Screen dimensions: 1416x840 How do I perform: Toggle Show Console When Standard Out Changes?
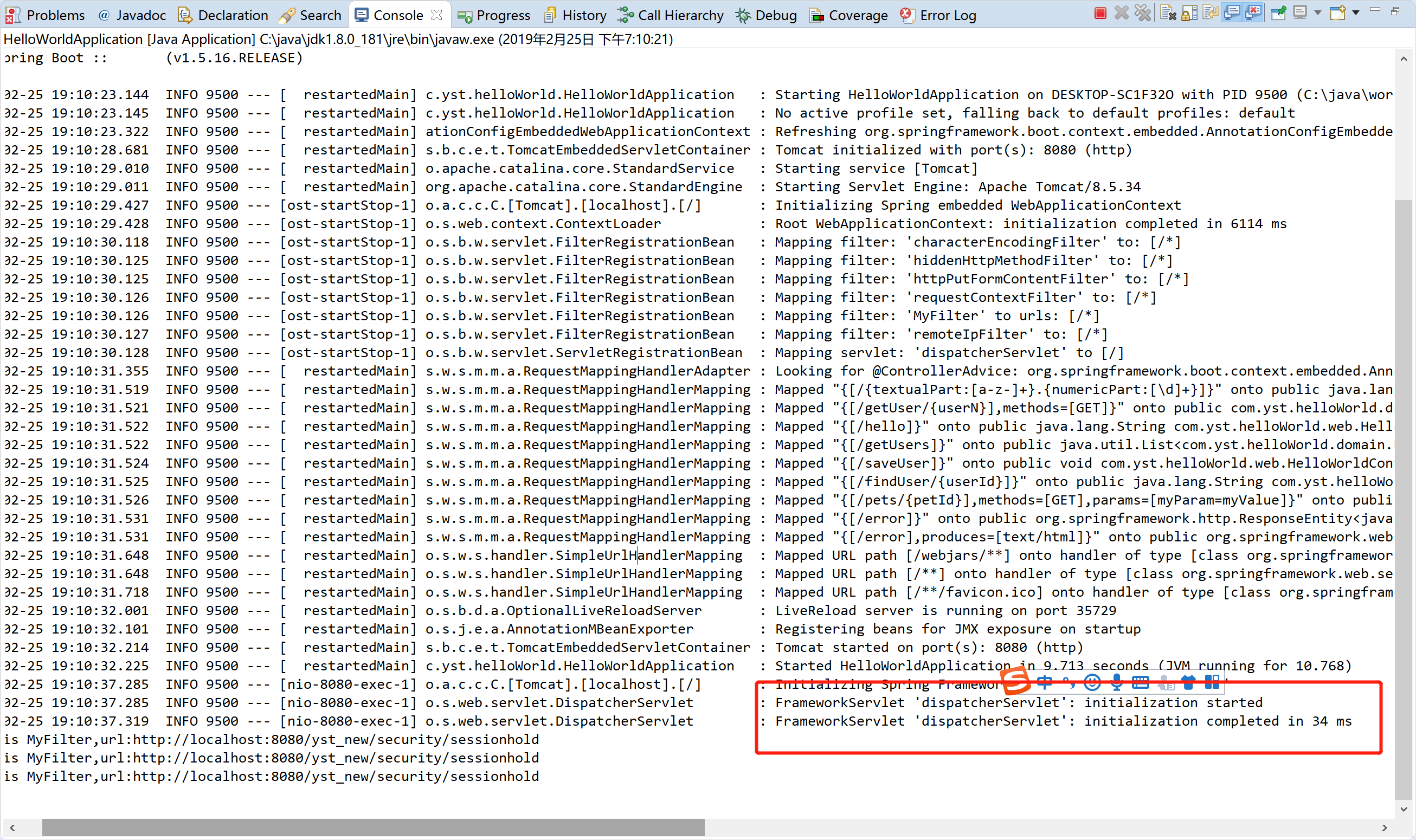(x=1232, y=13)
